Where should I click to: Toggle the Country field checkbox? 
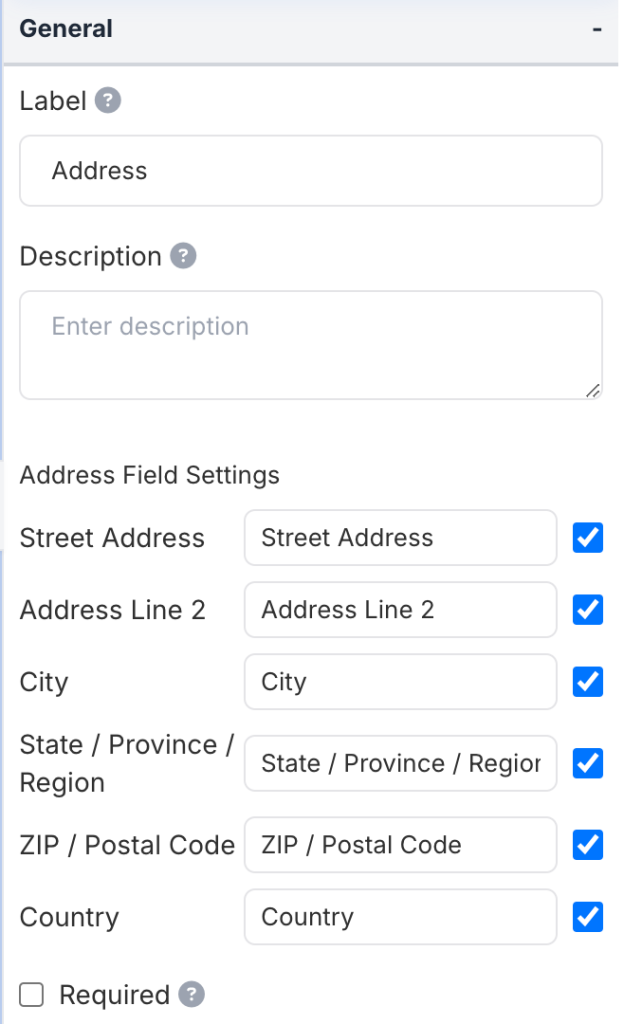coord(588,917)
